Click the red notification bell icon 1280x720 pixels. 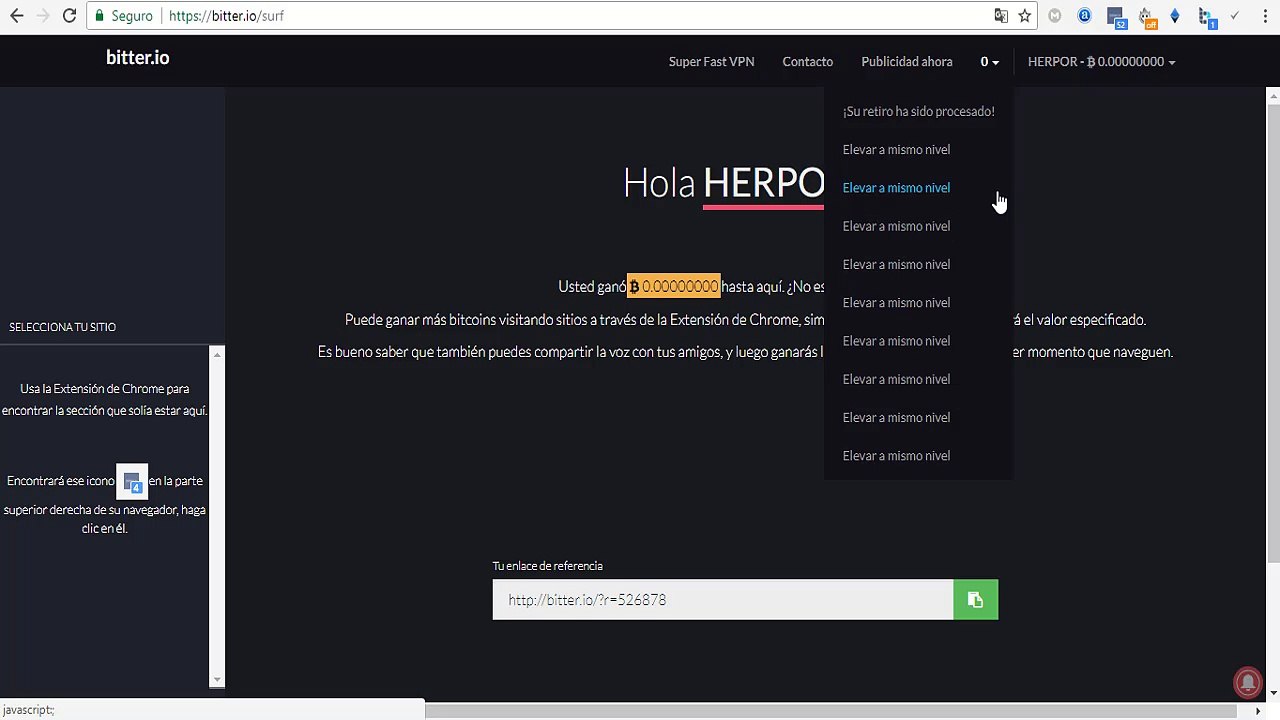1247,682
